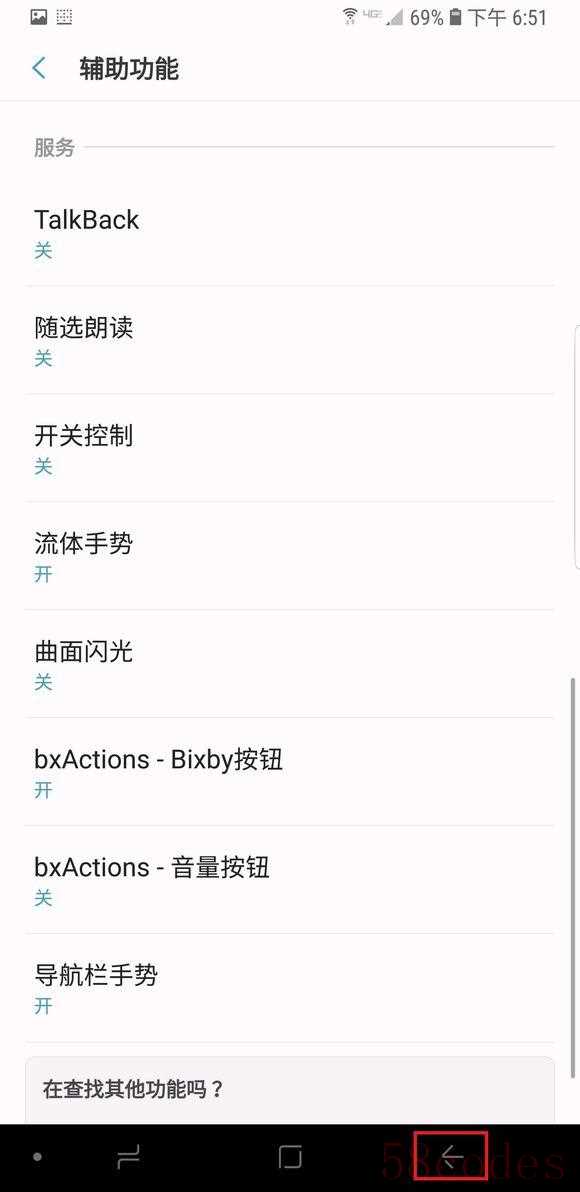Screen dimensions: 580x1192
Task: Tap the battery icon in status bar
Action: (455, 17)
